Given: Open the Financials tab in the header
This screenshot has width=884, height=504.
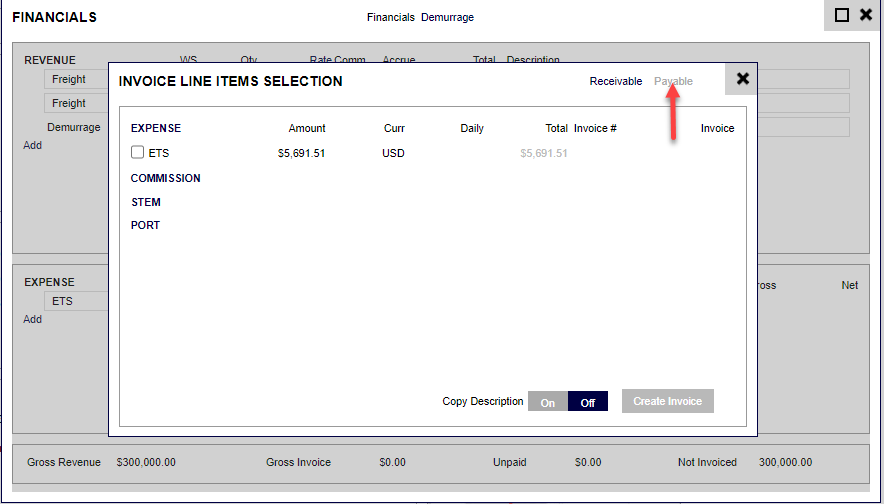Looking at the screenshot, I should point(390,18).
